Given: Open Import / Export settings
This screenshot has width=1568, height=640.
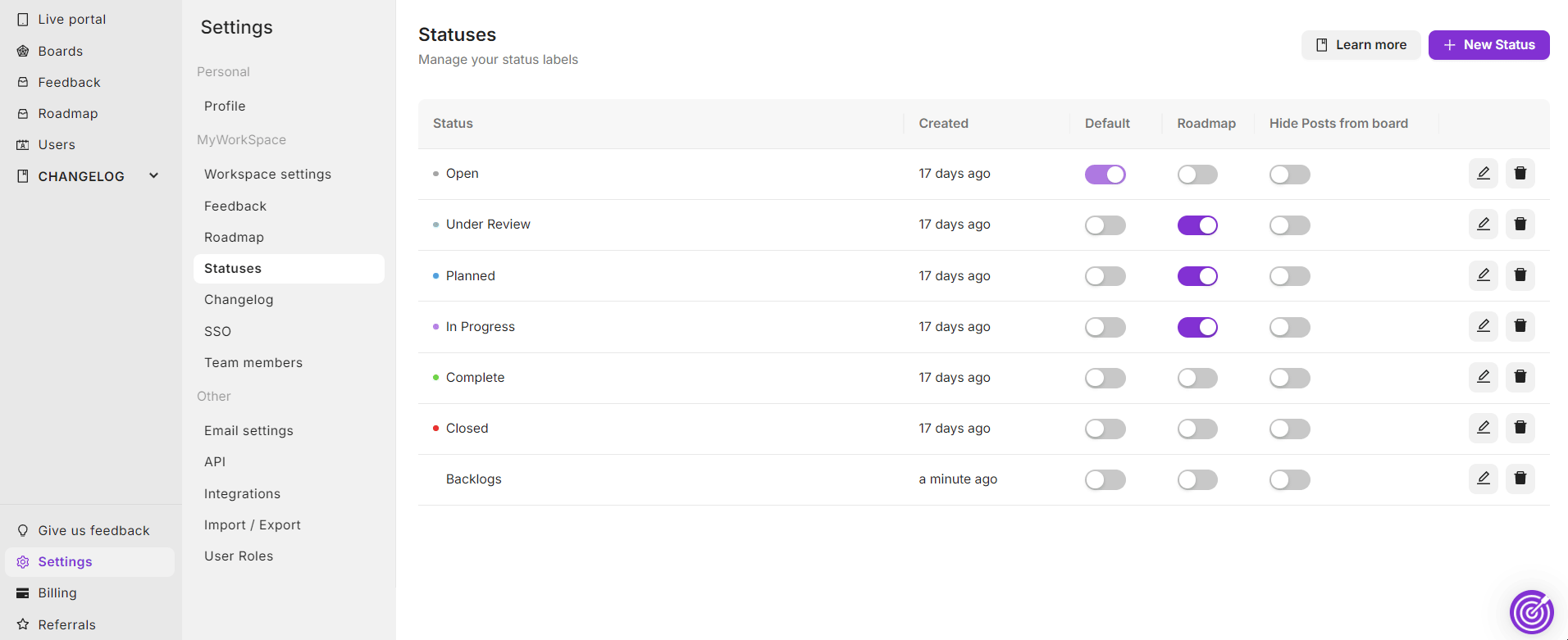Looking at the screenshot, I should [252, 524].
